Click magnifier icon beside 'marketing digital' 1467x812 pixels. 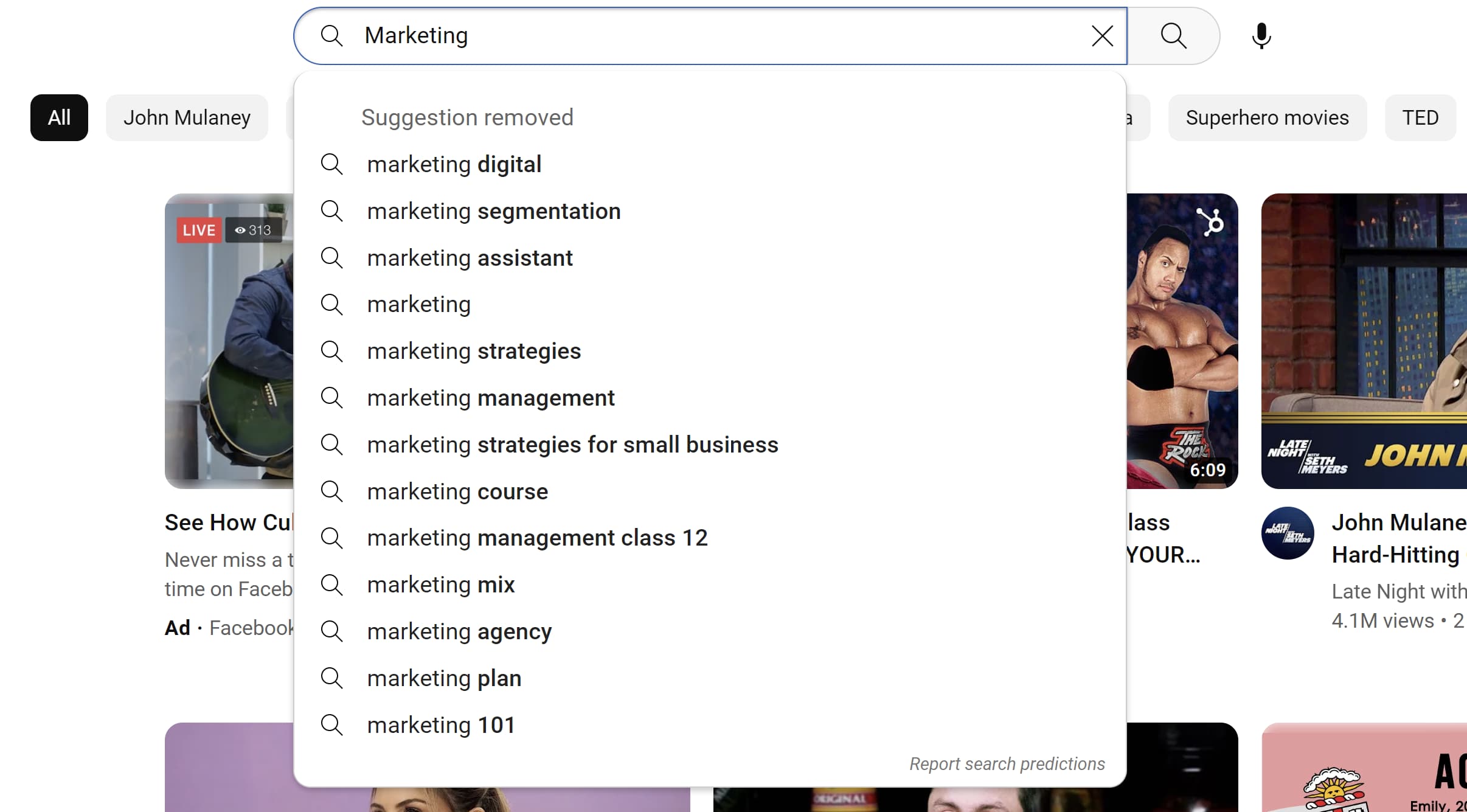pyautogui.click(x=331, y=164)
